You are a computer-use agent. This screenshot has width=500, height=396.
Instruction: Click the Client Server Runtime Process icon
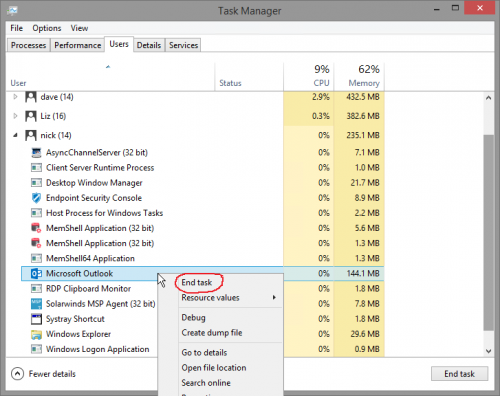[x=36, y=168]
